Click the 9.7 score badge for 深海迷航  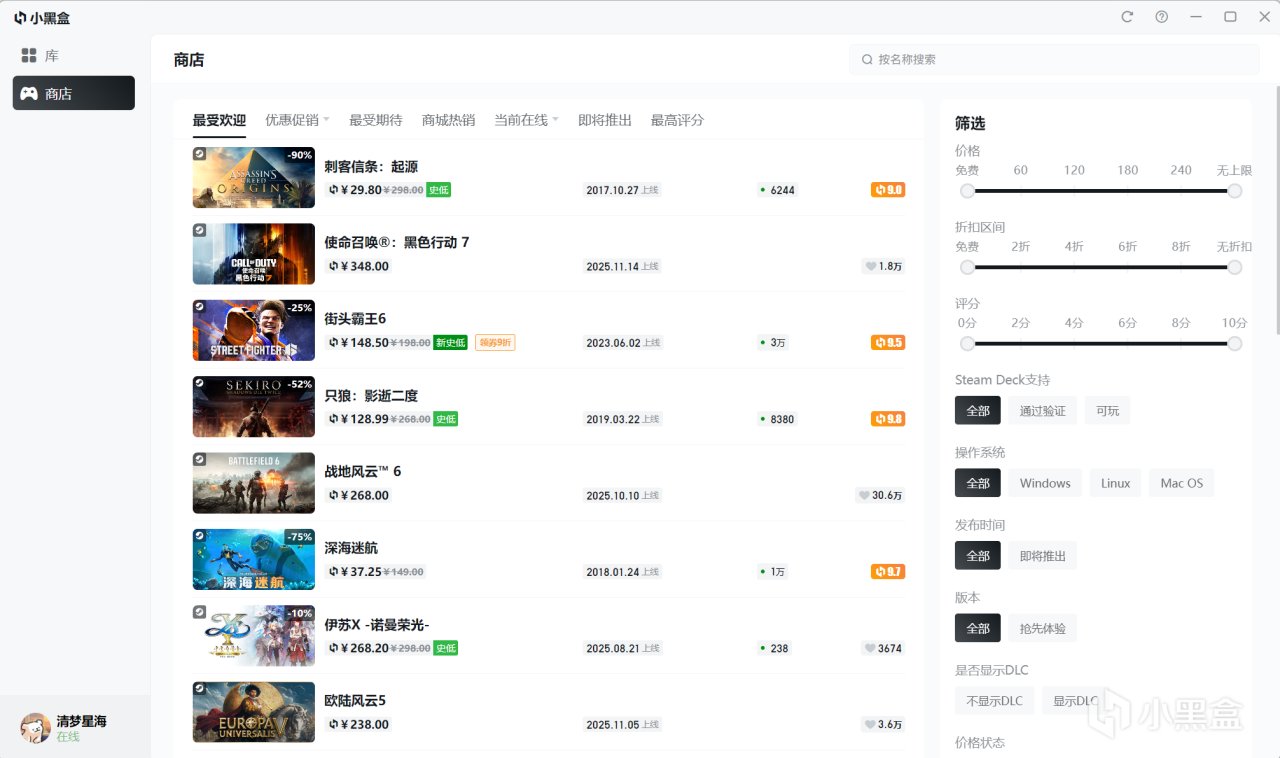click(888, 572)
